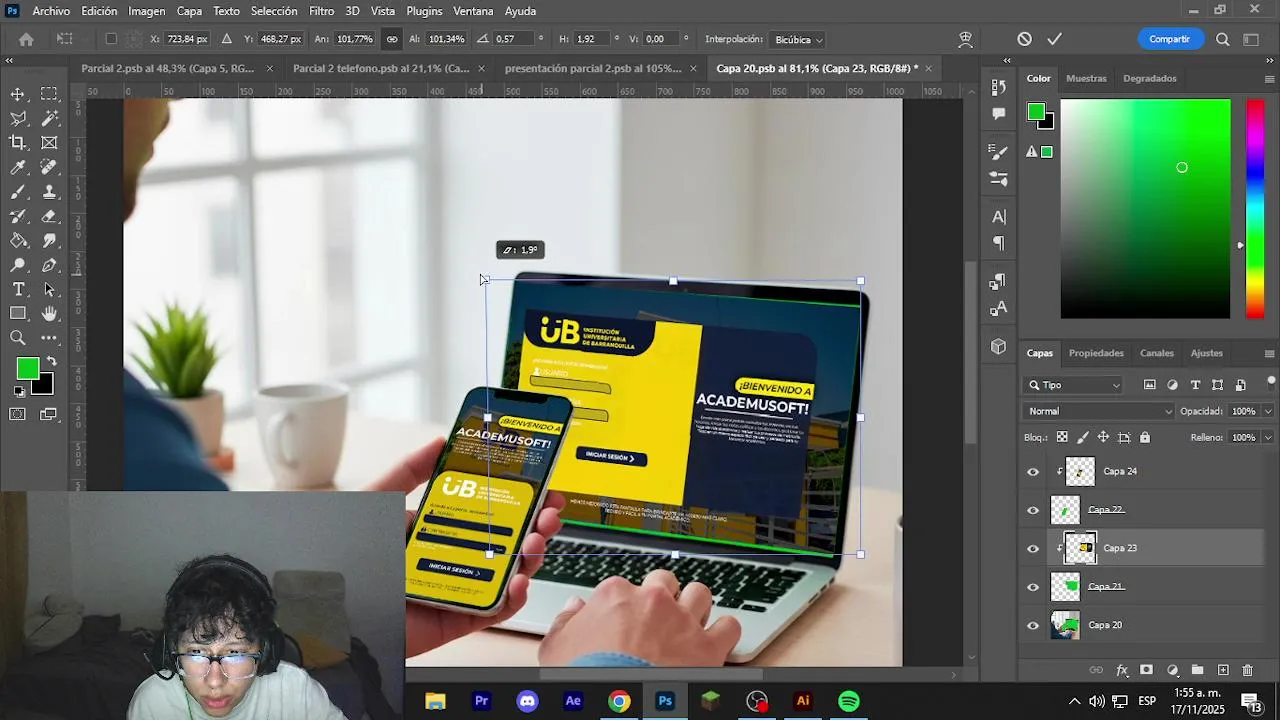This screenshot has width=1280, height=720.
Task: Swap foreground and background colors
Action: [51, 362]
